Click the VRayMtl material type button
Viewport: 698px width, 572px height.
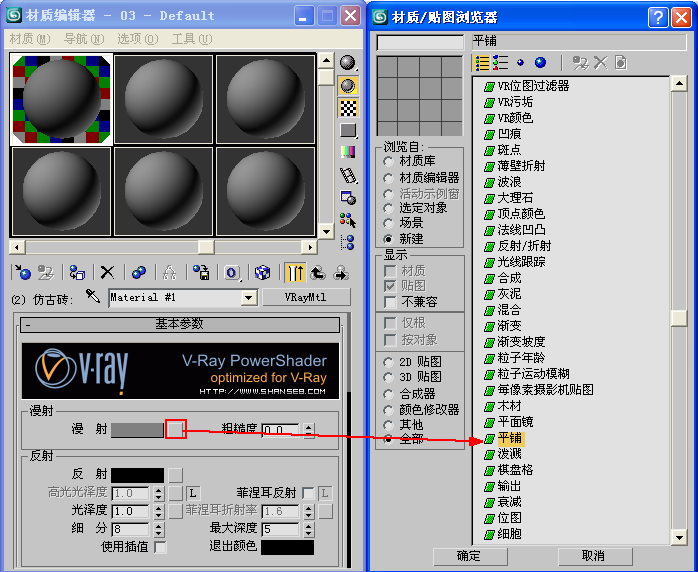[306, 297]
